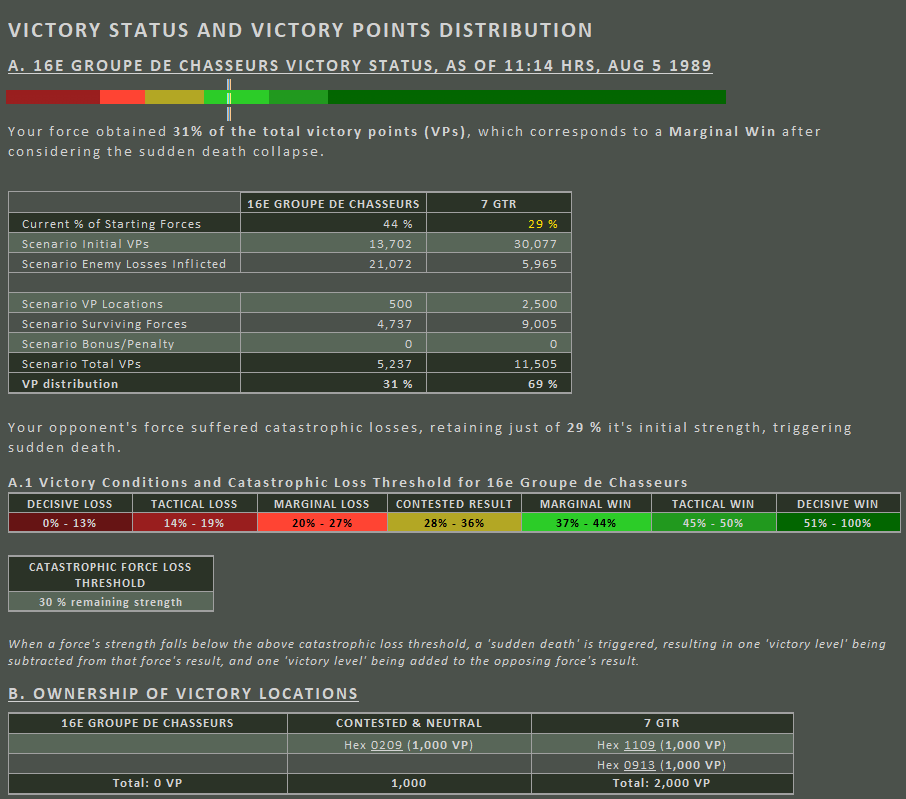The height and width of the screenshot is (799, 906).
Task: Click the long dark green bar segment
Action: [x=526, y=97]
